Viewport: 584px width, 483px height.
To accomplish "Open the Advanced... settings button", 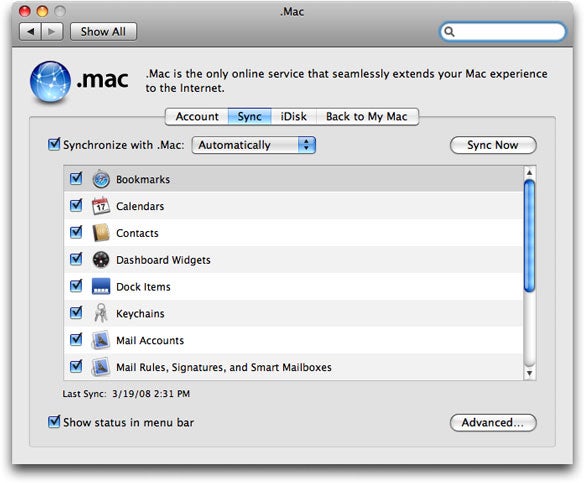I will [493, 422].
